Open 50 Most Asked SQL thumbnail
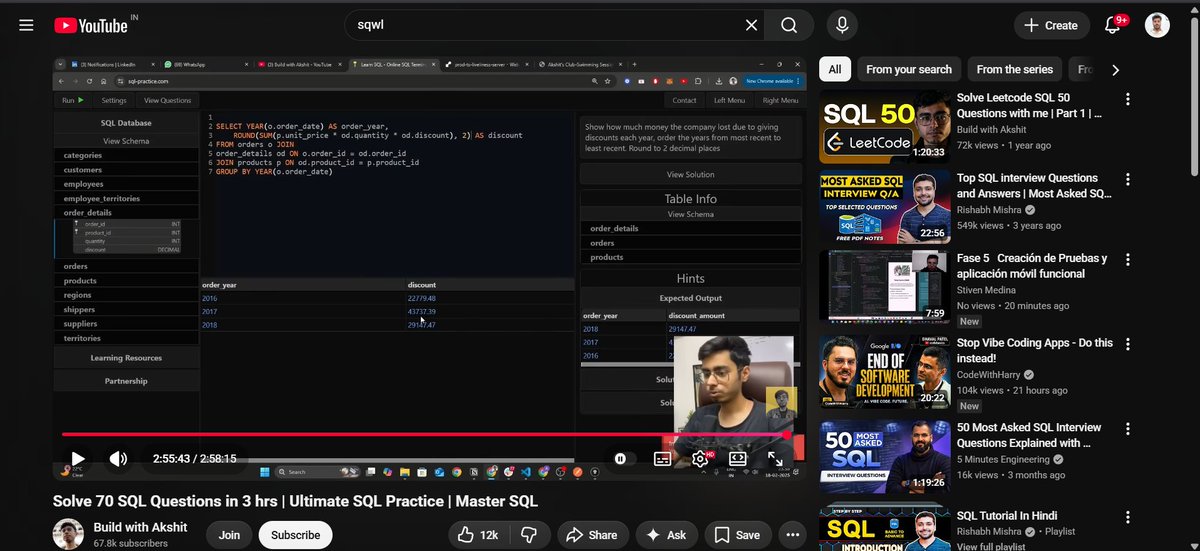The image size is (1200, 551). click(x=883, y=456)
